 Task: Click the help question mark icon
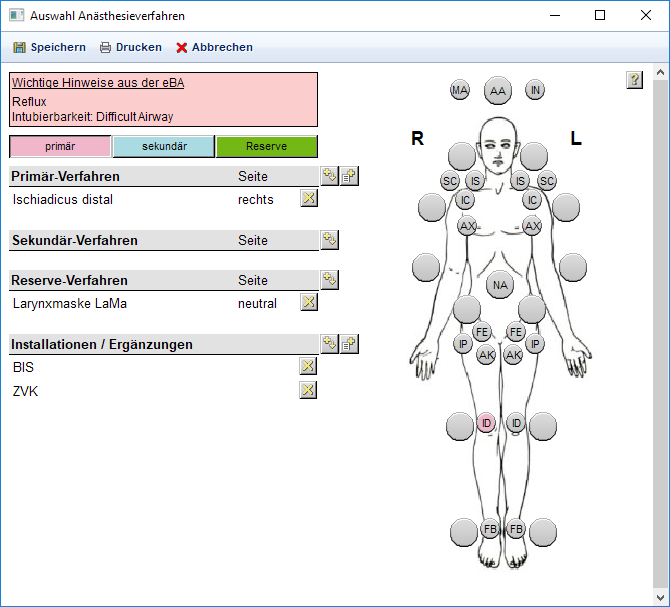coord(634,80)
